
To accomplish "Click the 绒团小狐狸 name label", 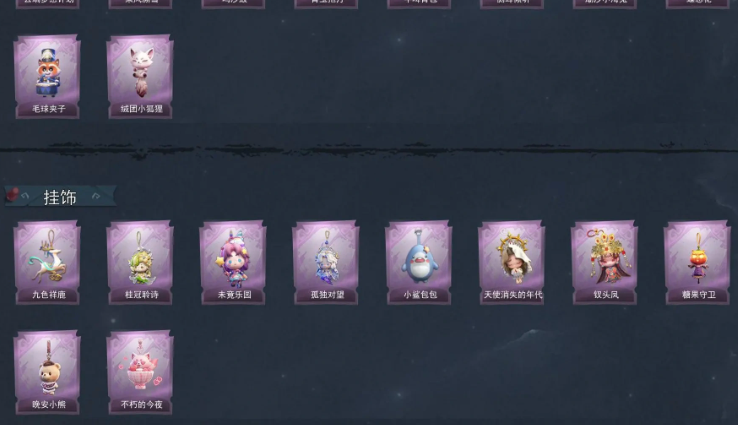I will 142,109.
